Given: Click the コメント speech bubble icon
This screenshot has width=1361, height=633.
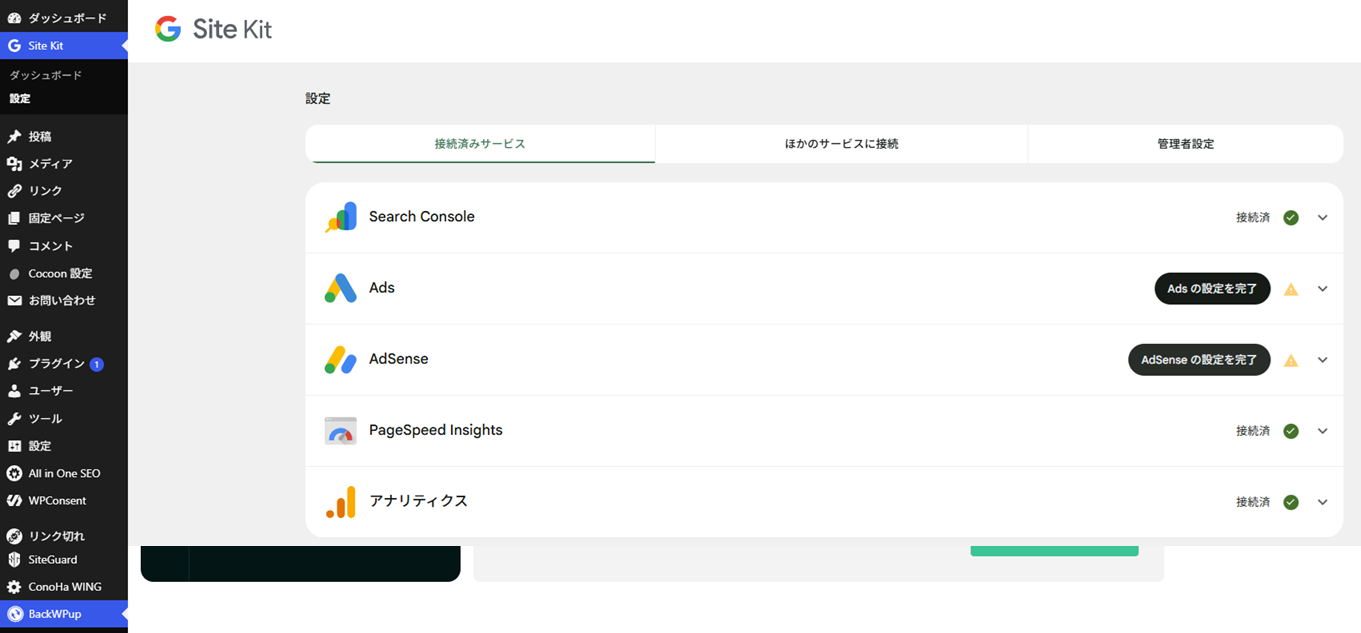Looking at the screenshot, I should tap(14, 245).
